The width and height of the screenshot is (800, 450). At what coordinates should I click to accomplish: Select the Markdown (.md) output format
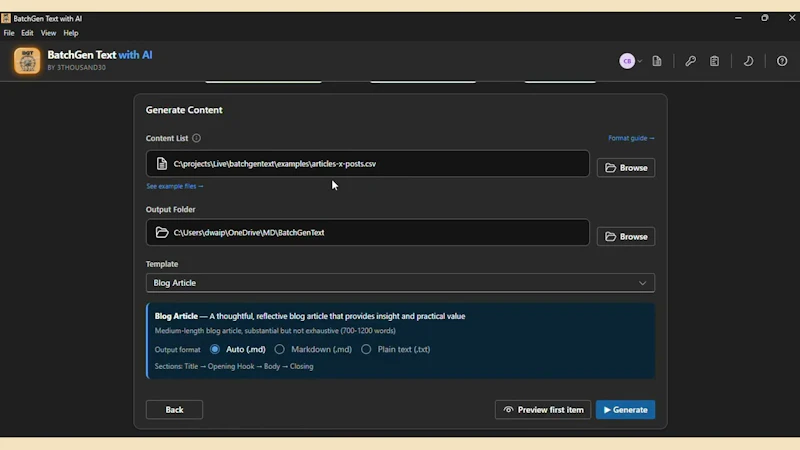tap(280, 349)
